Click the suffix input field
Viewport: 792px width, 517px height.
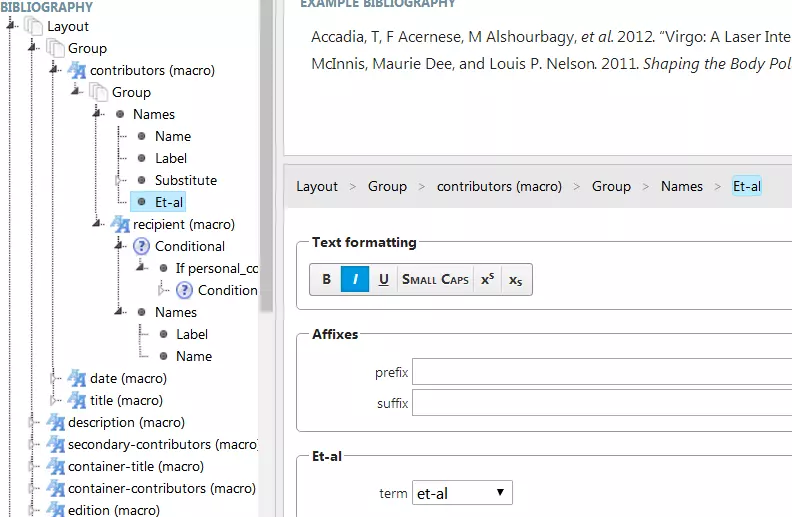(600, 404)
